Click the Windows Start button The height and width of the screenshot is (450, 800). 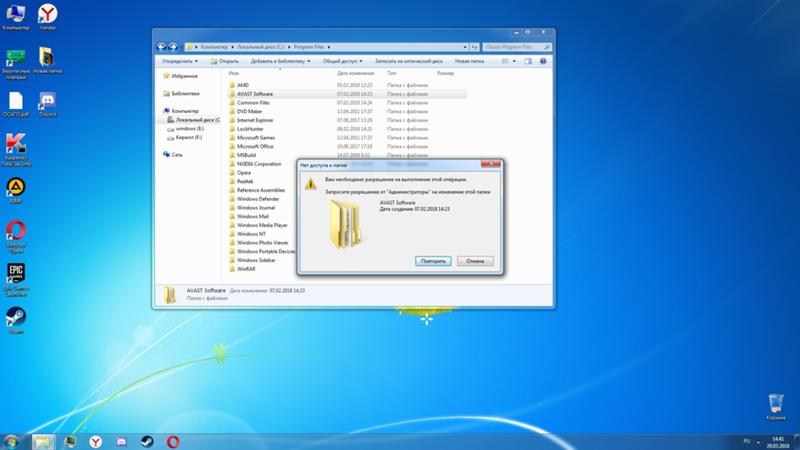[x=11, y=440]
